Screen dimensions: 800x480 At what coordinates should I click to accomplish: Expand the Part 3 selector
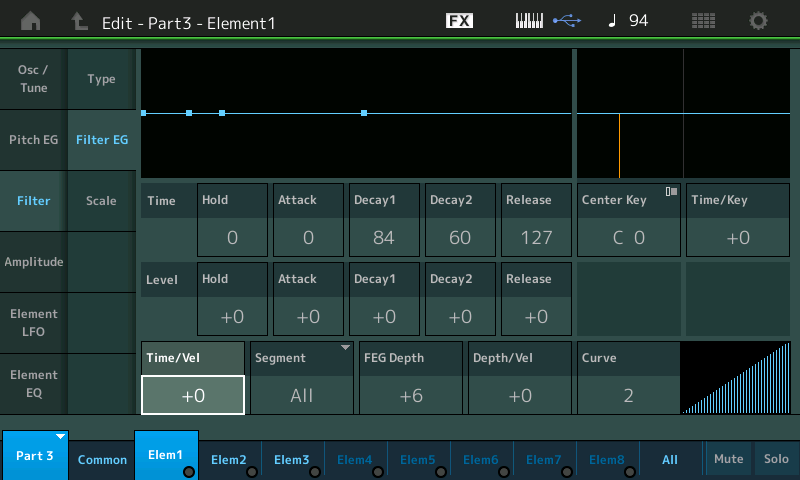click(35, 455)
